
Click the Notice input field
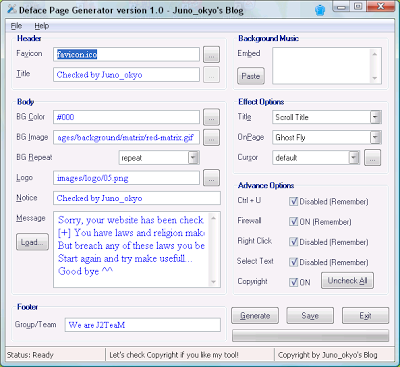tap(137, 198)
